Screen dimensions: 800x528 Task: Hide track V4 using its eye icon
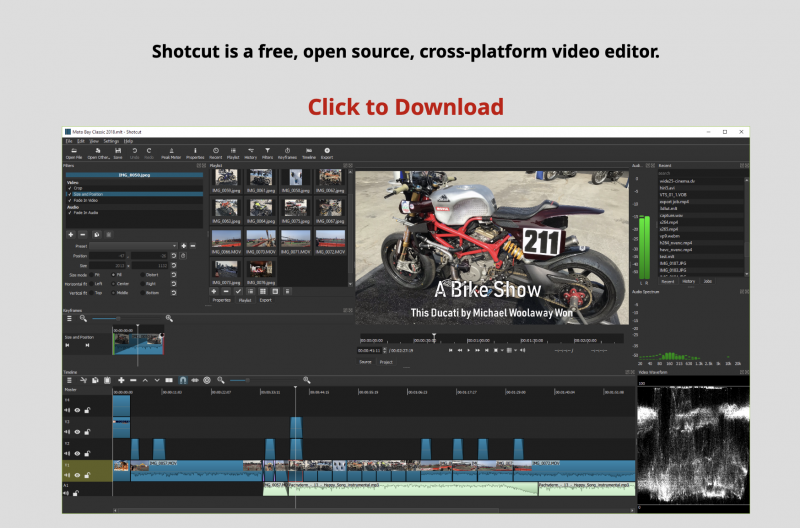[x=78, y=409]
